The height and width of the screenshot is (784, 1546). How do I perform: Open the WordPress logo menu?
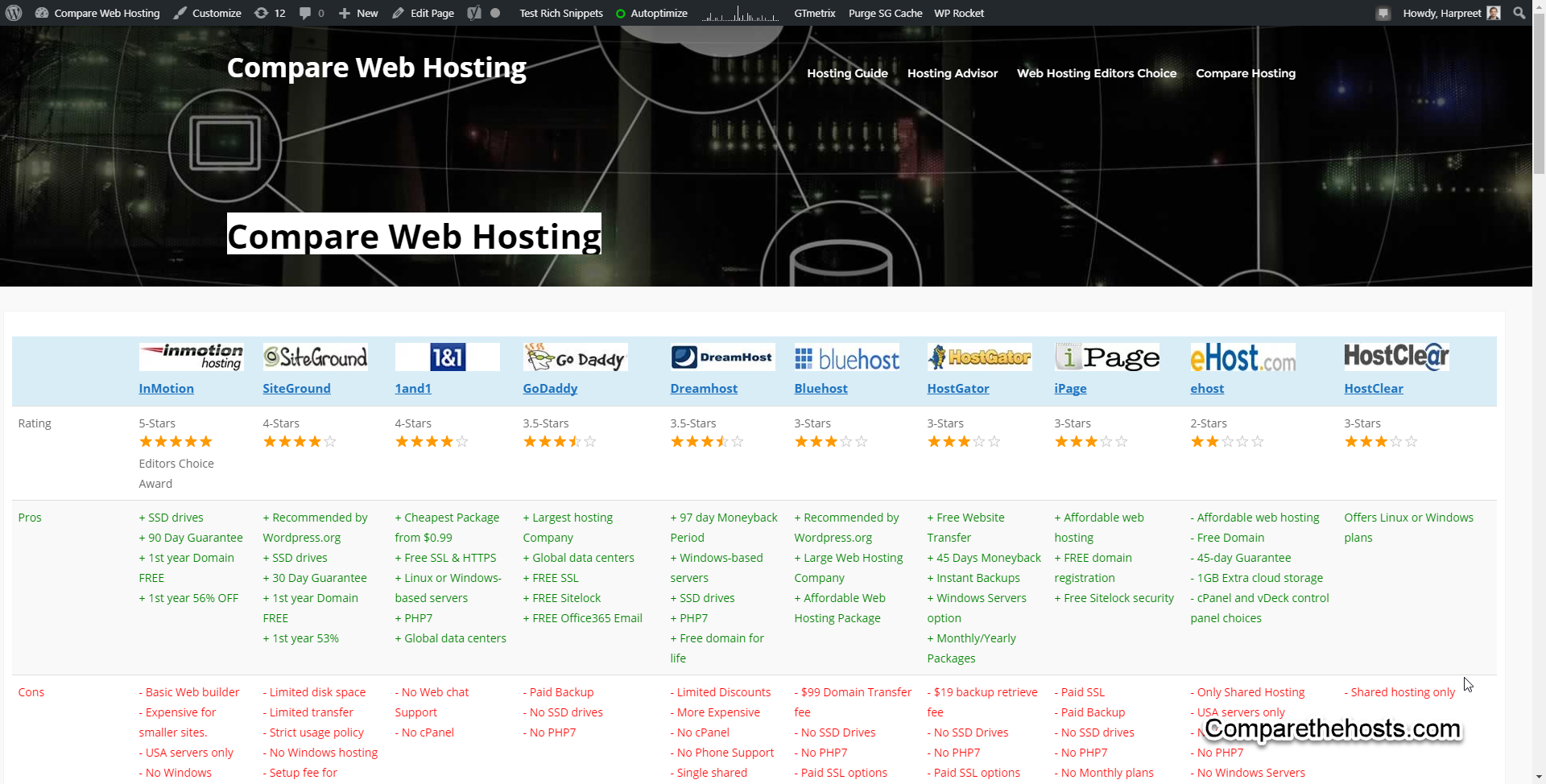[13, 13]
